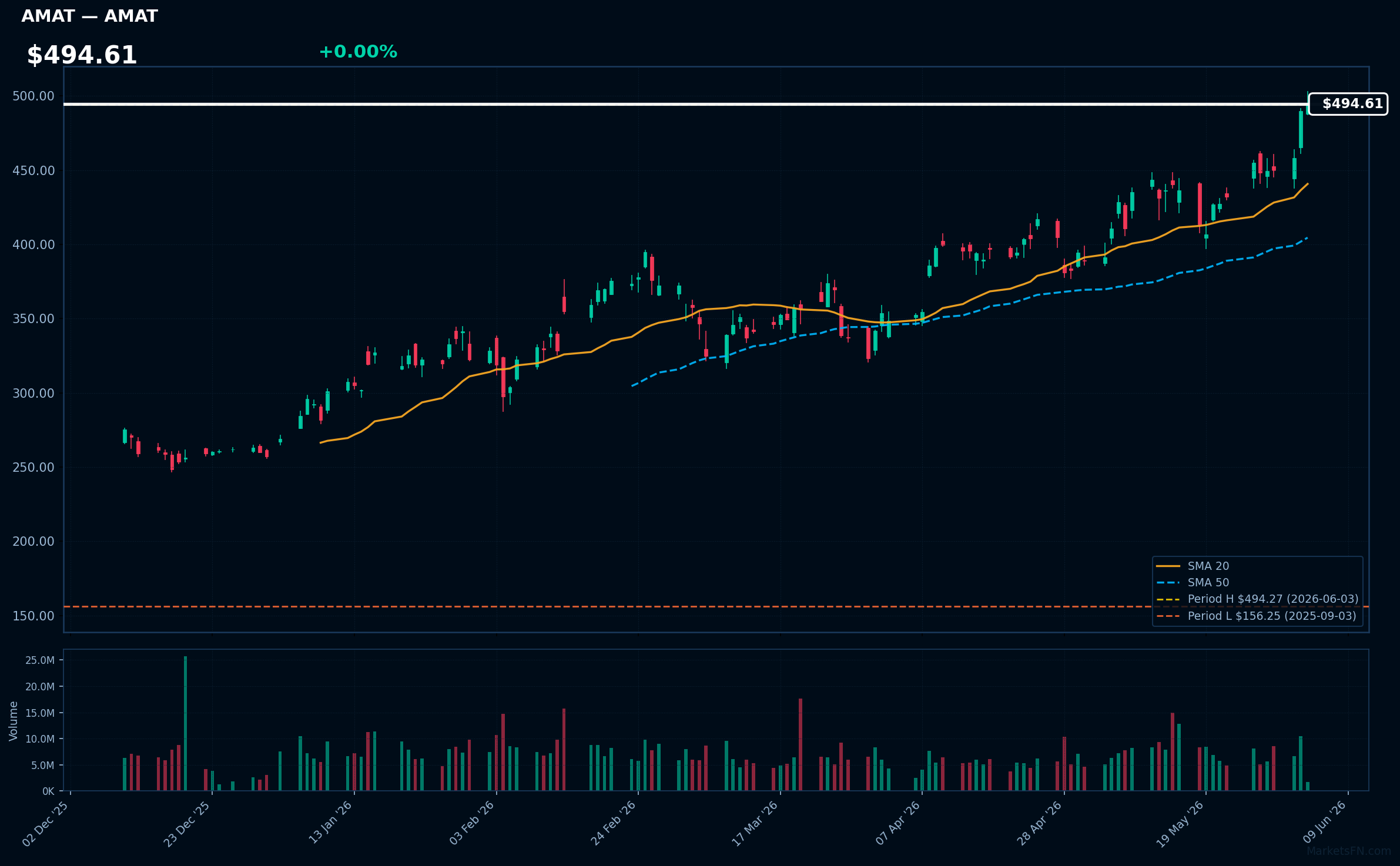
Task: Click the 19 May '26 date label
Action: [1181, 824]
